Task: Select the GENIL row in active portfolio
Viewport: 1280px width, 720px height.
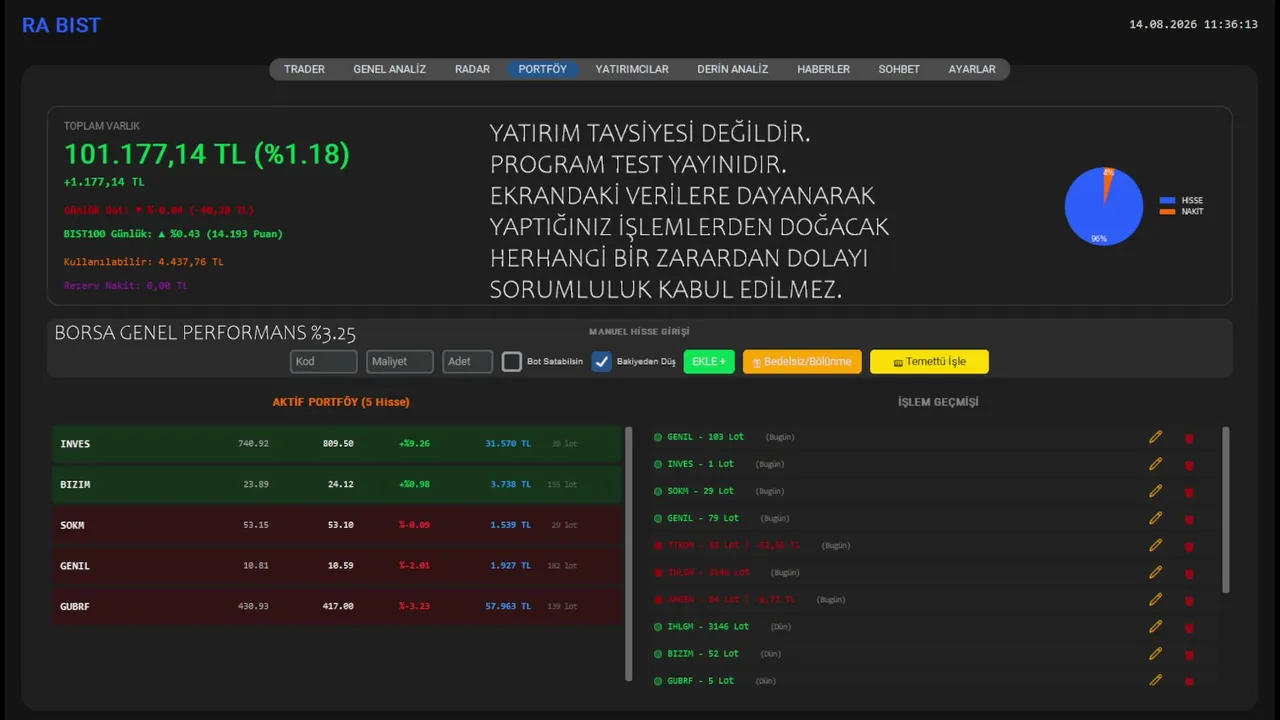Action: pyautogui.click(x=337, y=565)
